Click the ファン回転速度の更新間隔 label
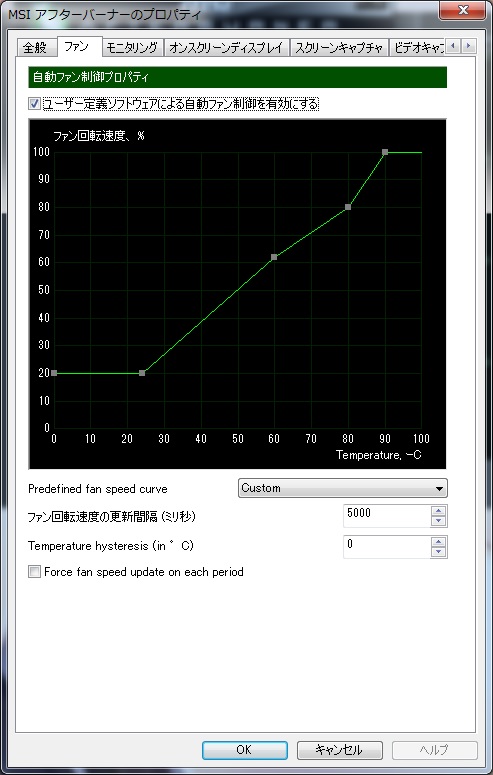This screenshot has height=775, width=493. [x=112, y=517]
